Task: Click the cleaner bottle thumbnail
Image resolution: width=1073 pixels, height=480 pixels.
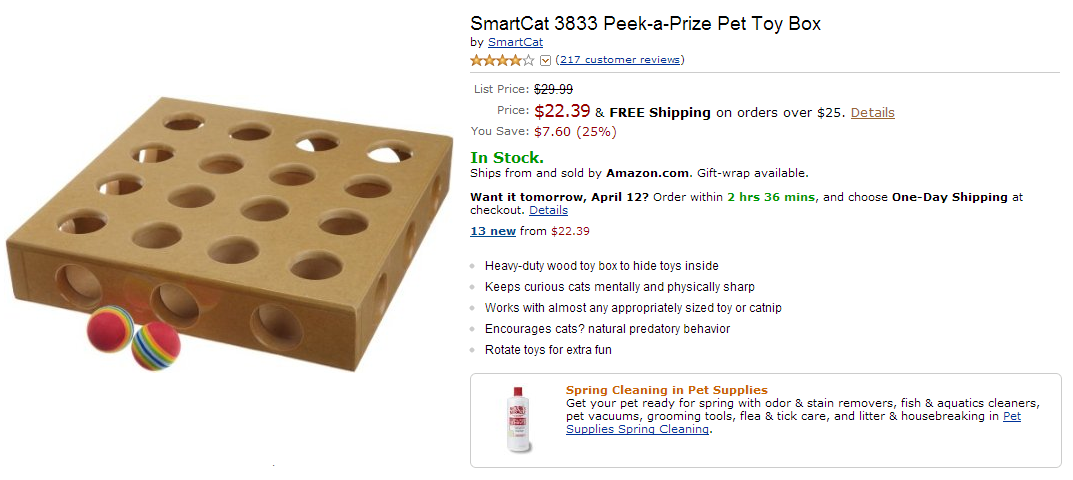Action: coord(518,418)
